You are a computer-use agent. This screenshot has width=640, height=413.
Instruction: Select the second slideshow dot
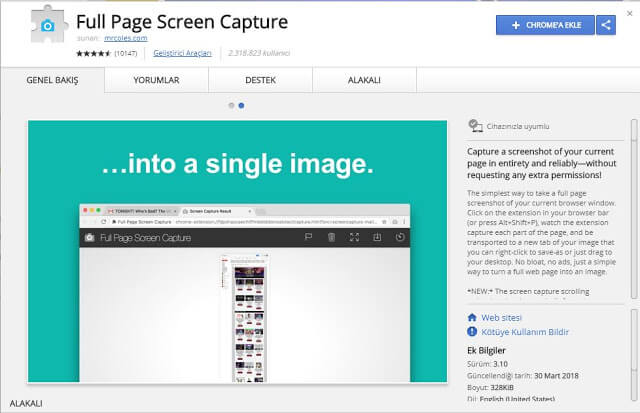point(241,106)
